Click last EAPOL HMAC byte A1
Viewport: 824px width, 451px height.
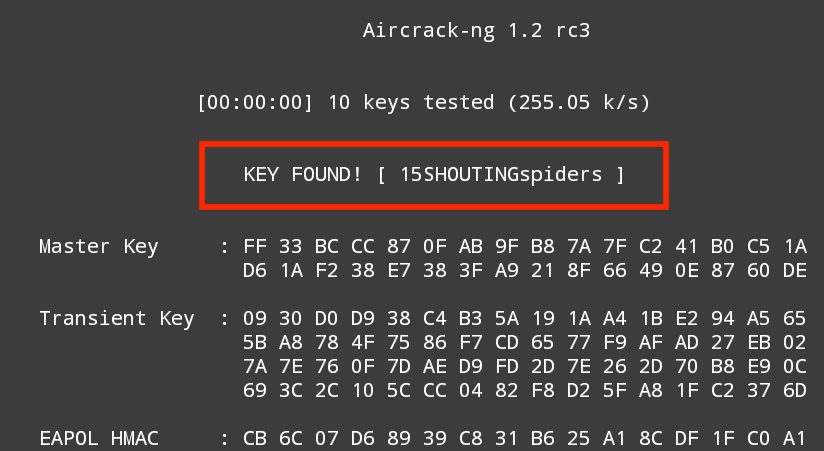coord(795,439)
